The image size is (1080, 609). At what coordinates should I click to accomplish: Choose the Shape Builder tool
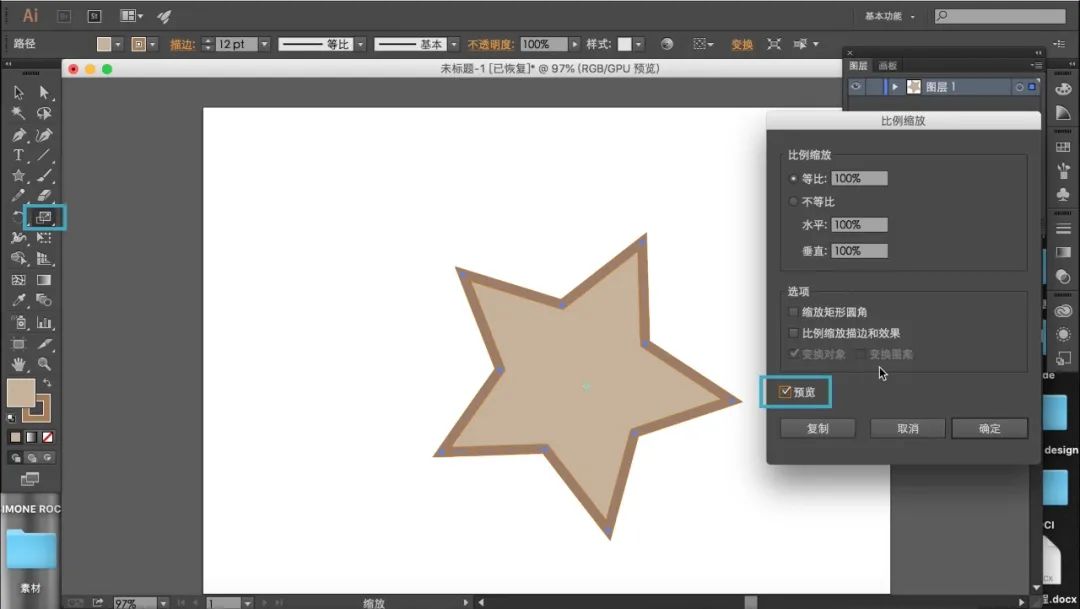pyautogui.click(x=19, y=259)
